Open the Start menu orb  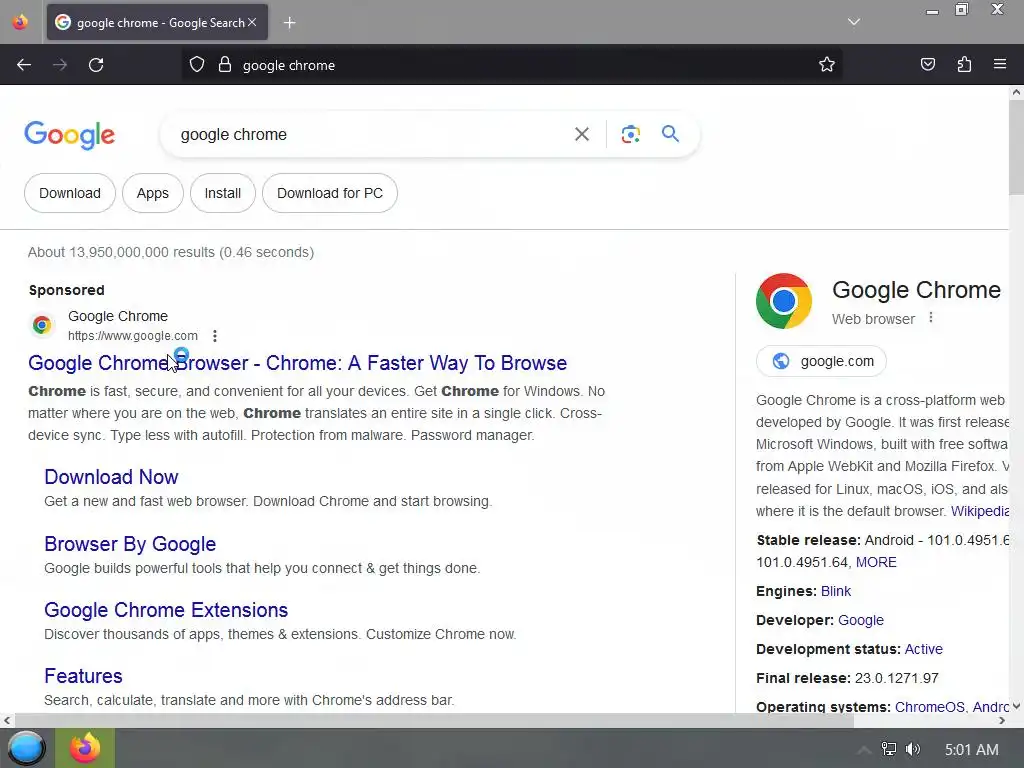[26, 748]
